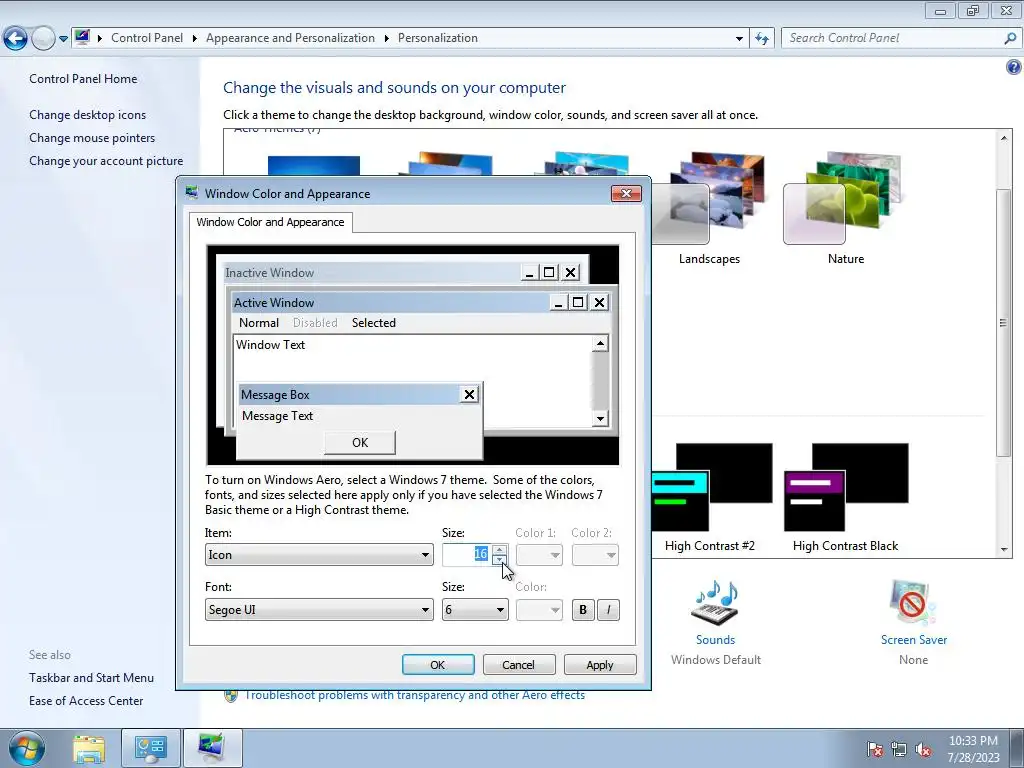Click Inactive Window title bar in preview
This screenshot has height=768, width=1024.
point(372,272)
